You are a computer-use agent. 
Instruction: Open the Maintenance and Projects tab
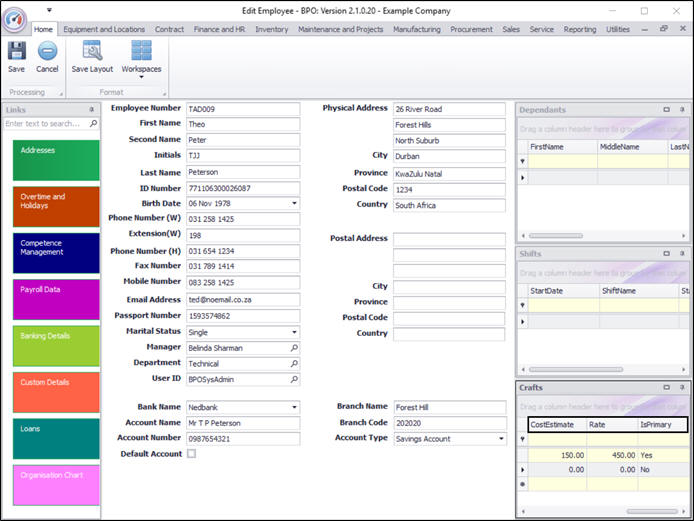340,30
